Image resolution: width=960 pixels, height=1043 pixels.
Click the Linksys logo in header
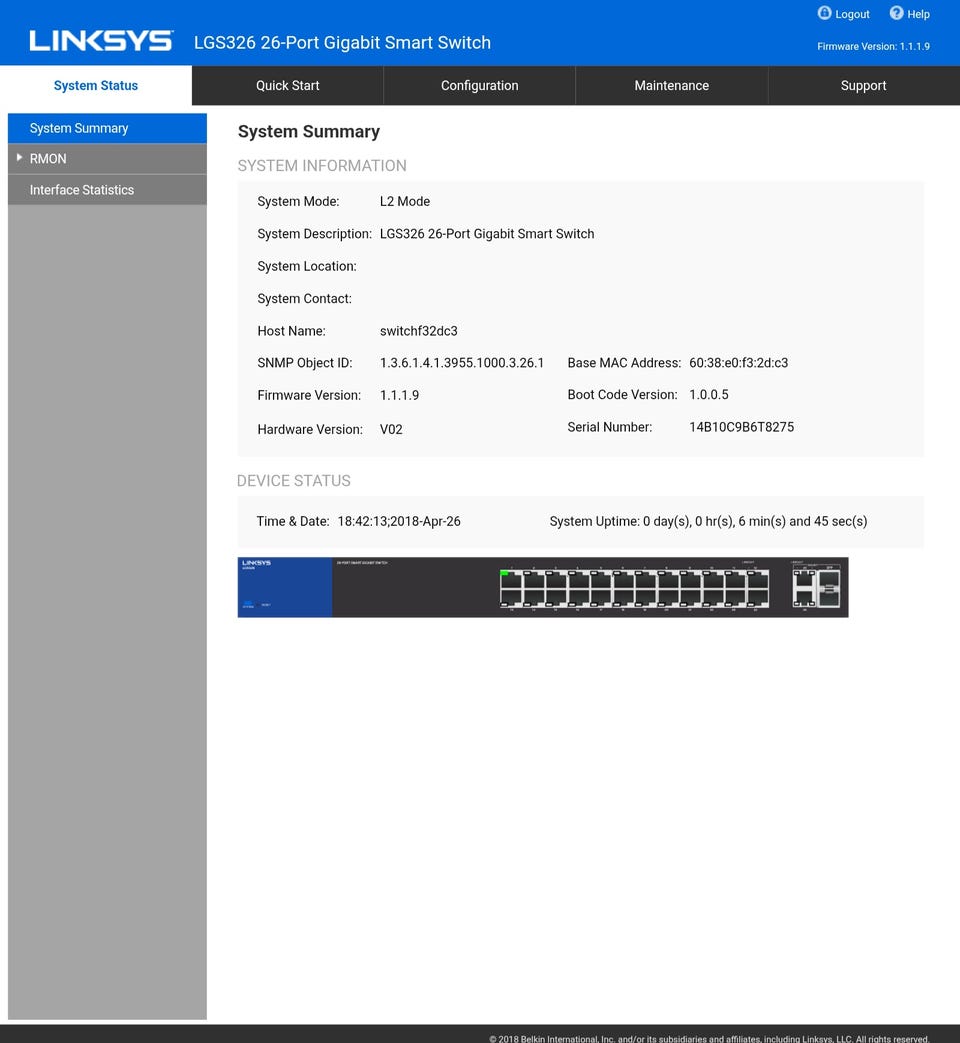click(x=101, y=41)
